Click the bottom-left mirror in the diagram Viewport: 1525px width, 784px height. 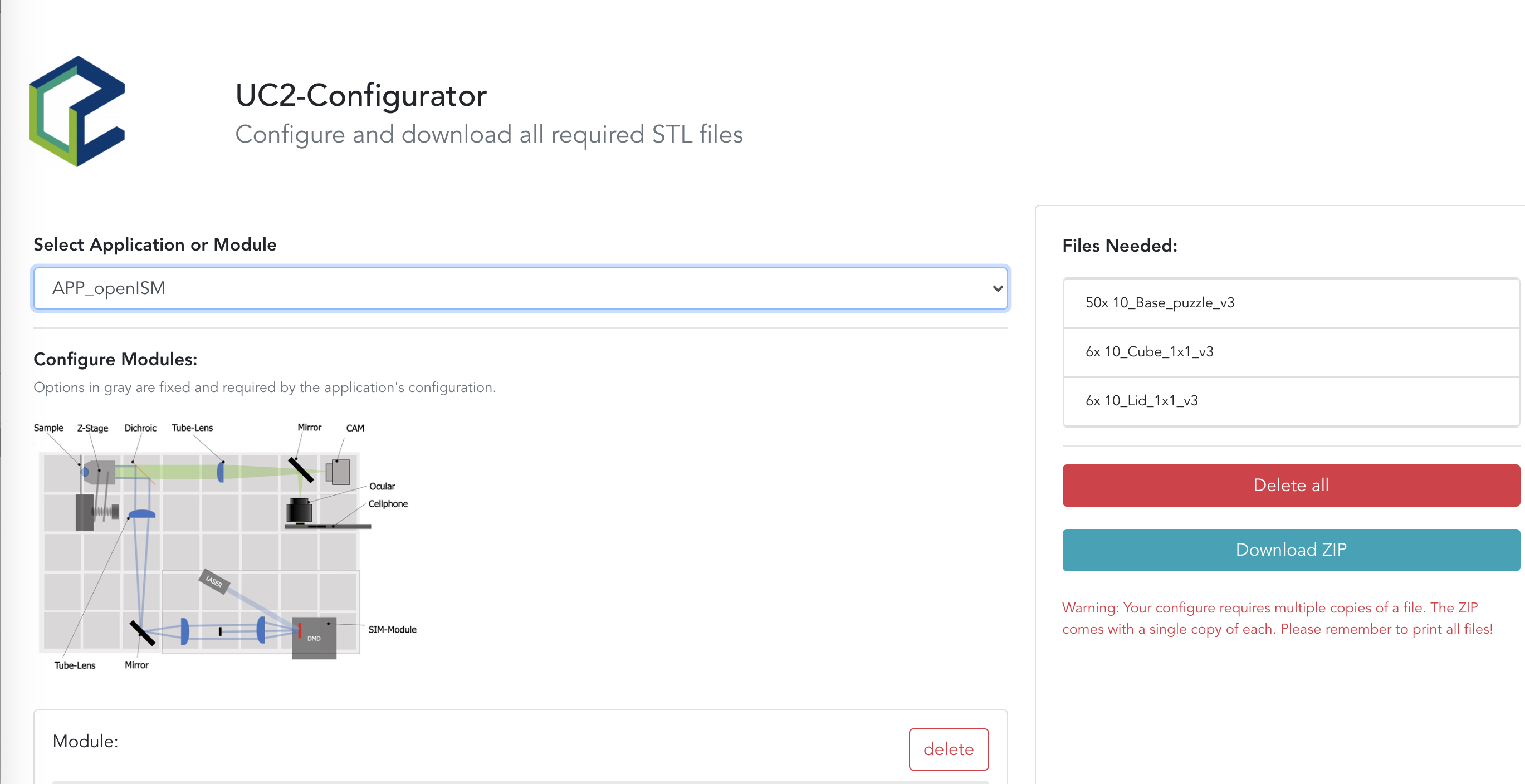point(142,633)
